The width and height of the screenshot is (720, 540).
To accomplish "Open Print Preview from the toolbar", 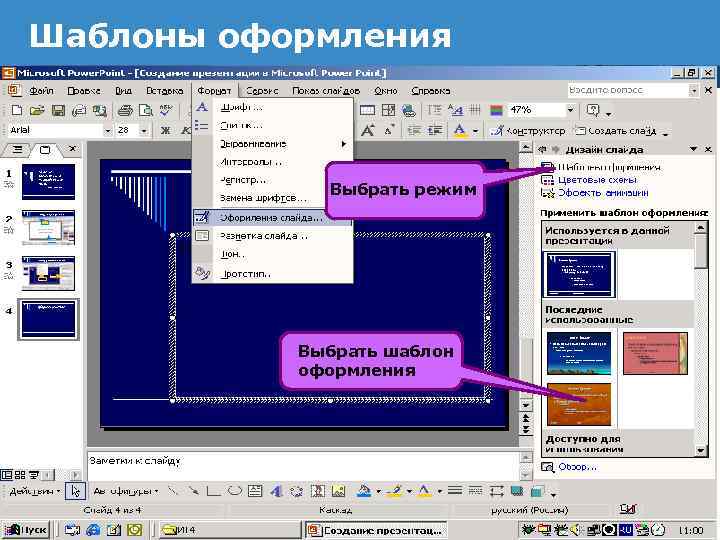I will [x=146, y=110].
